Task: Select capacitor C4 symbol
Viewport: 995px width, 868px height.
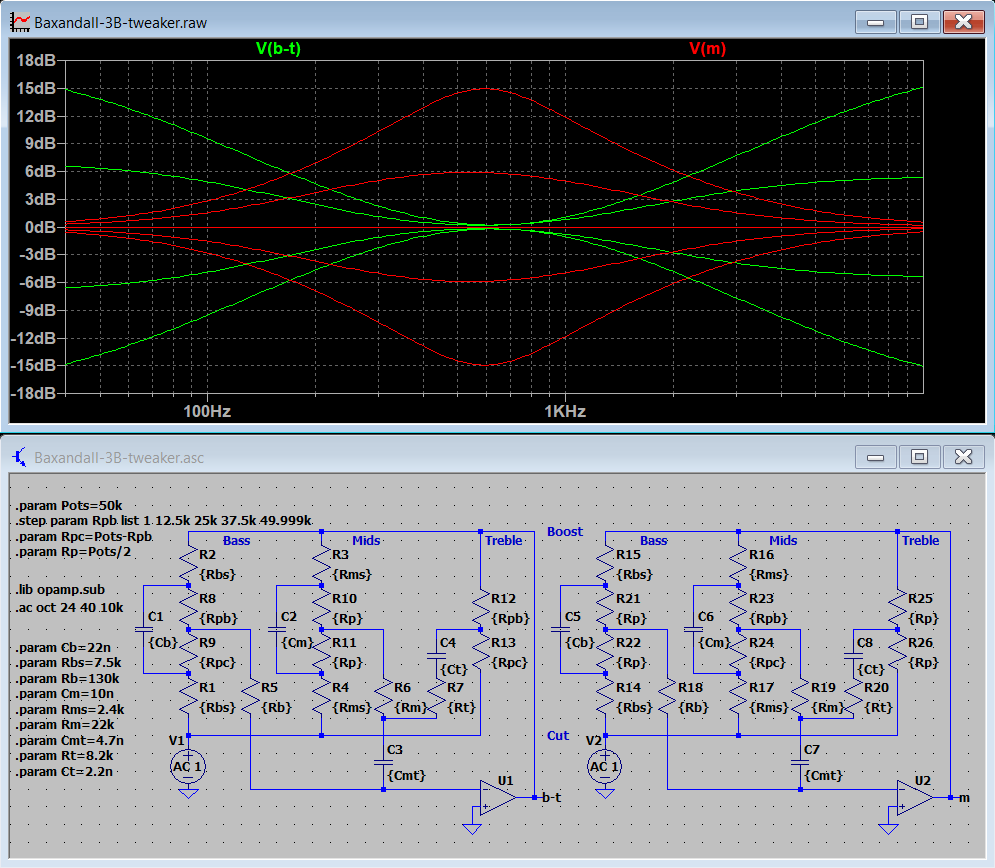Action: pos(436,655)
